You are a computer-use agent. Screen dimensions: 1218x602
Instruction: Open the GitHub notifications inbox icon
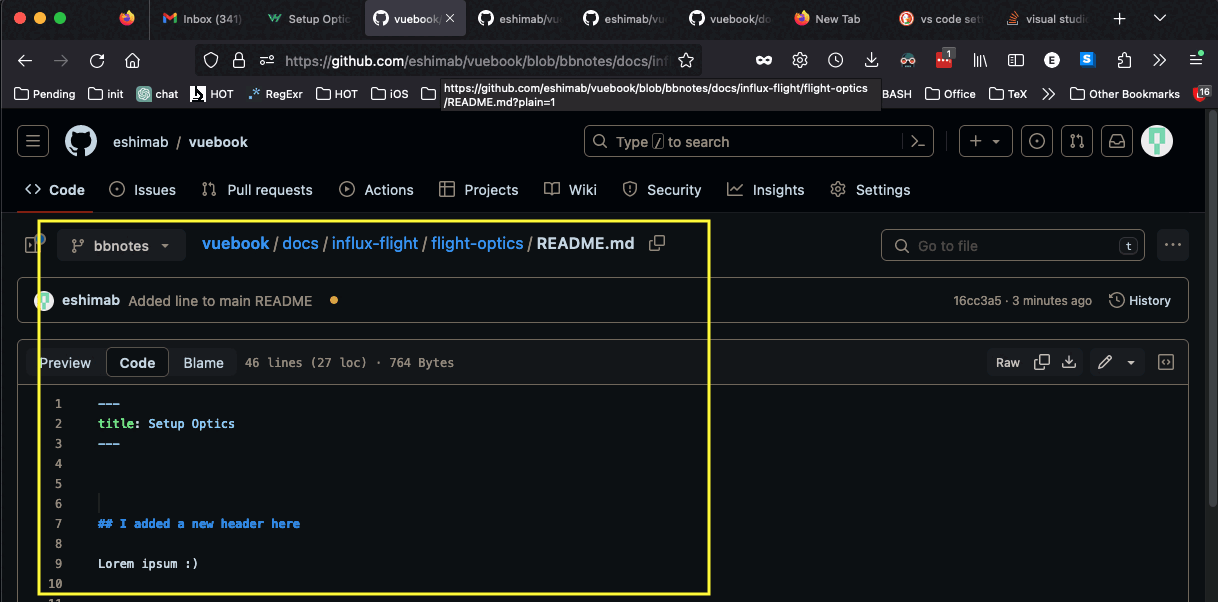click(x=1117, y=142)
